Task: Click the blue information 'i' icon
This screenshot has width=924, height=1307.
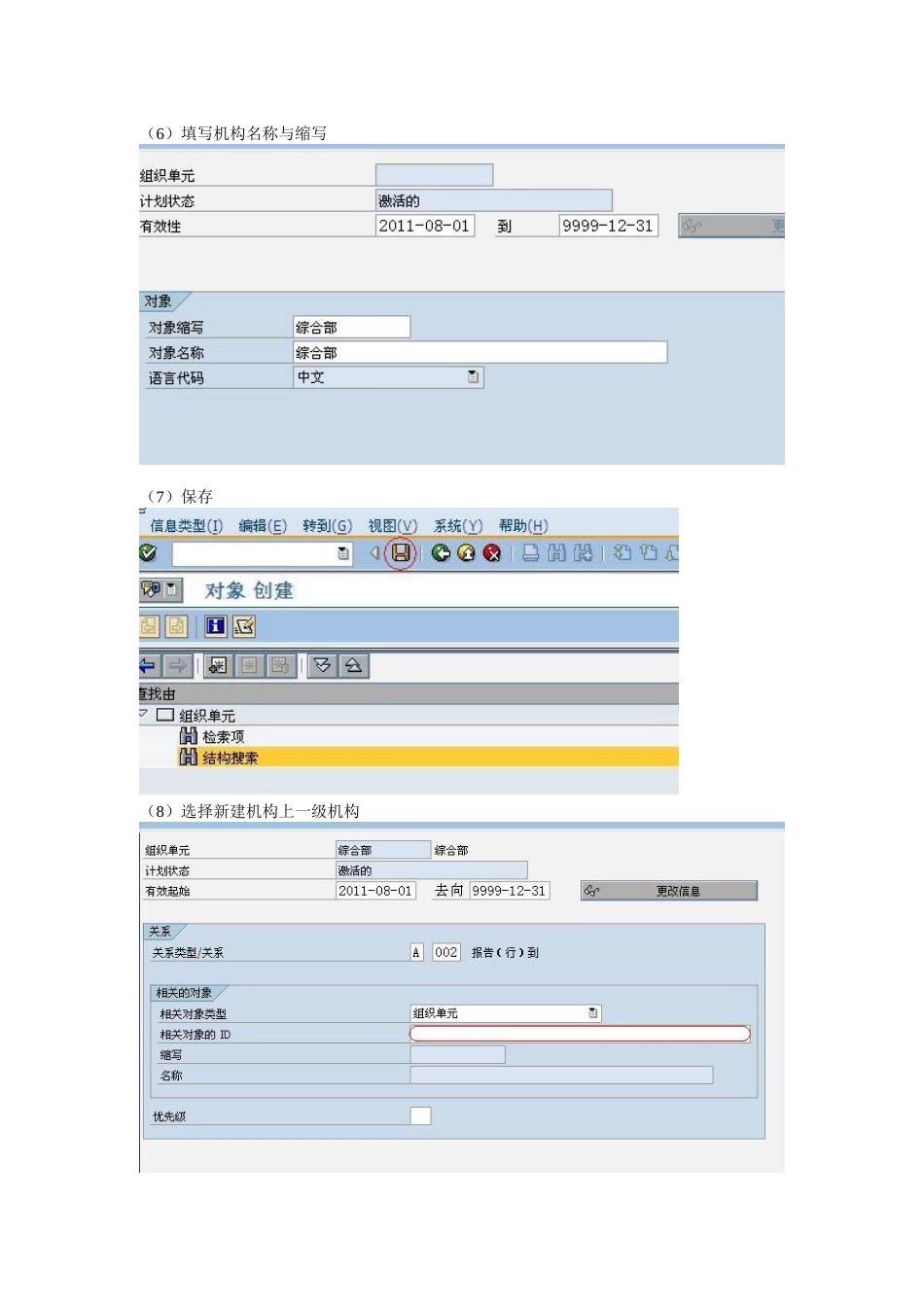Action: pyautogui.click(x=216, y=626)
